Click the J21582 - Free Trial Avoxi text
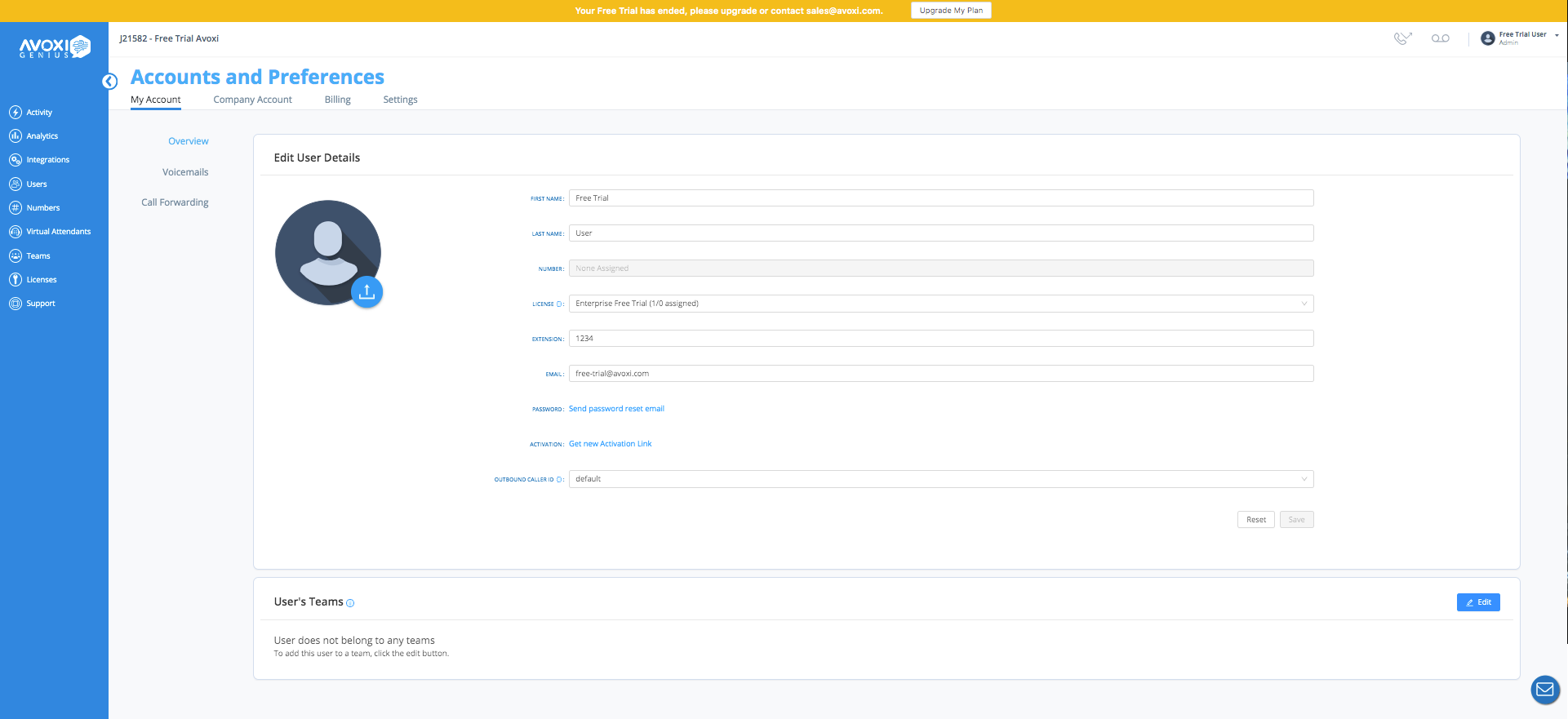1568x719 pixels. point(169,38)
